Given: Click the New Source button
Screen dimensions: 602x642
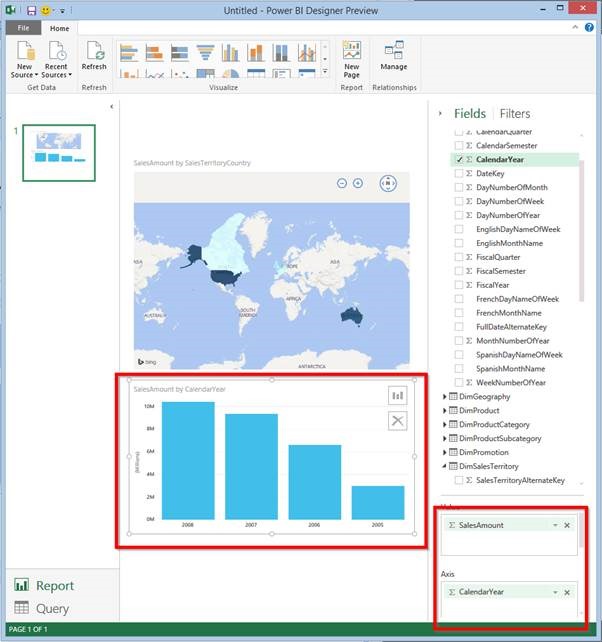Looking at the screenshot, I should (x=25, y=59).
